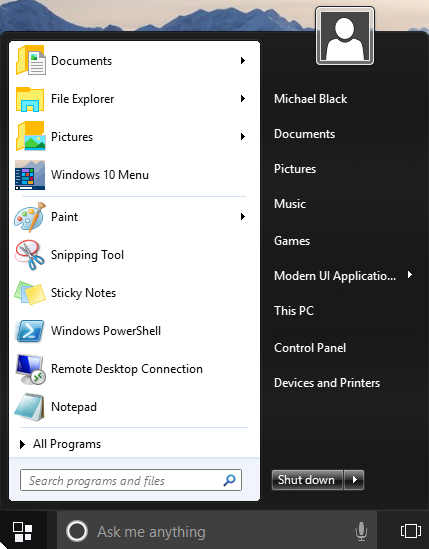Expand the Pictures submenu arrow

pyautogui.click(x=243, y=137)
